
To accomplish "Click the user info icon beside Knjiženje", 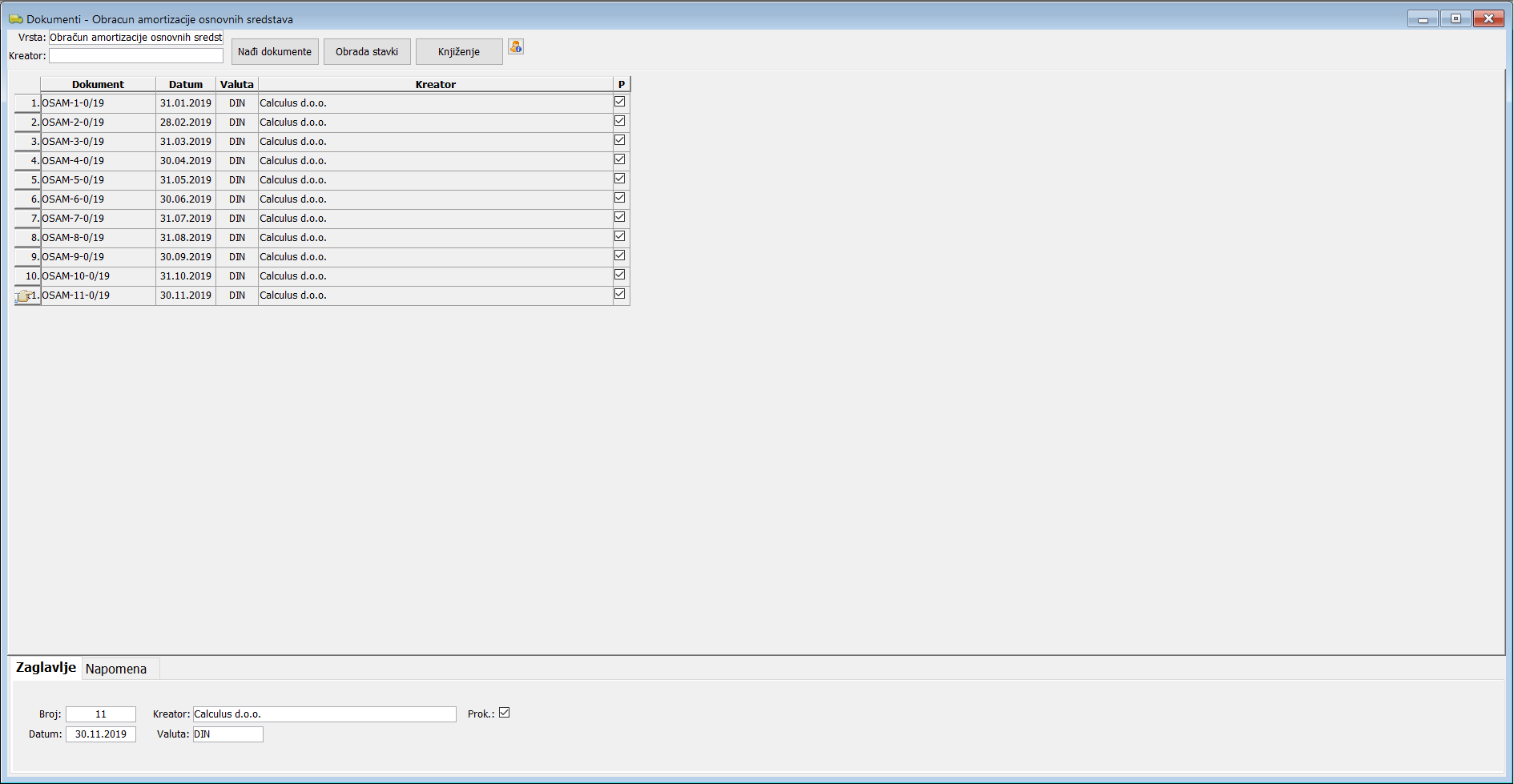I will (516, 47).
